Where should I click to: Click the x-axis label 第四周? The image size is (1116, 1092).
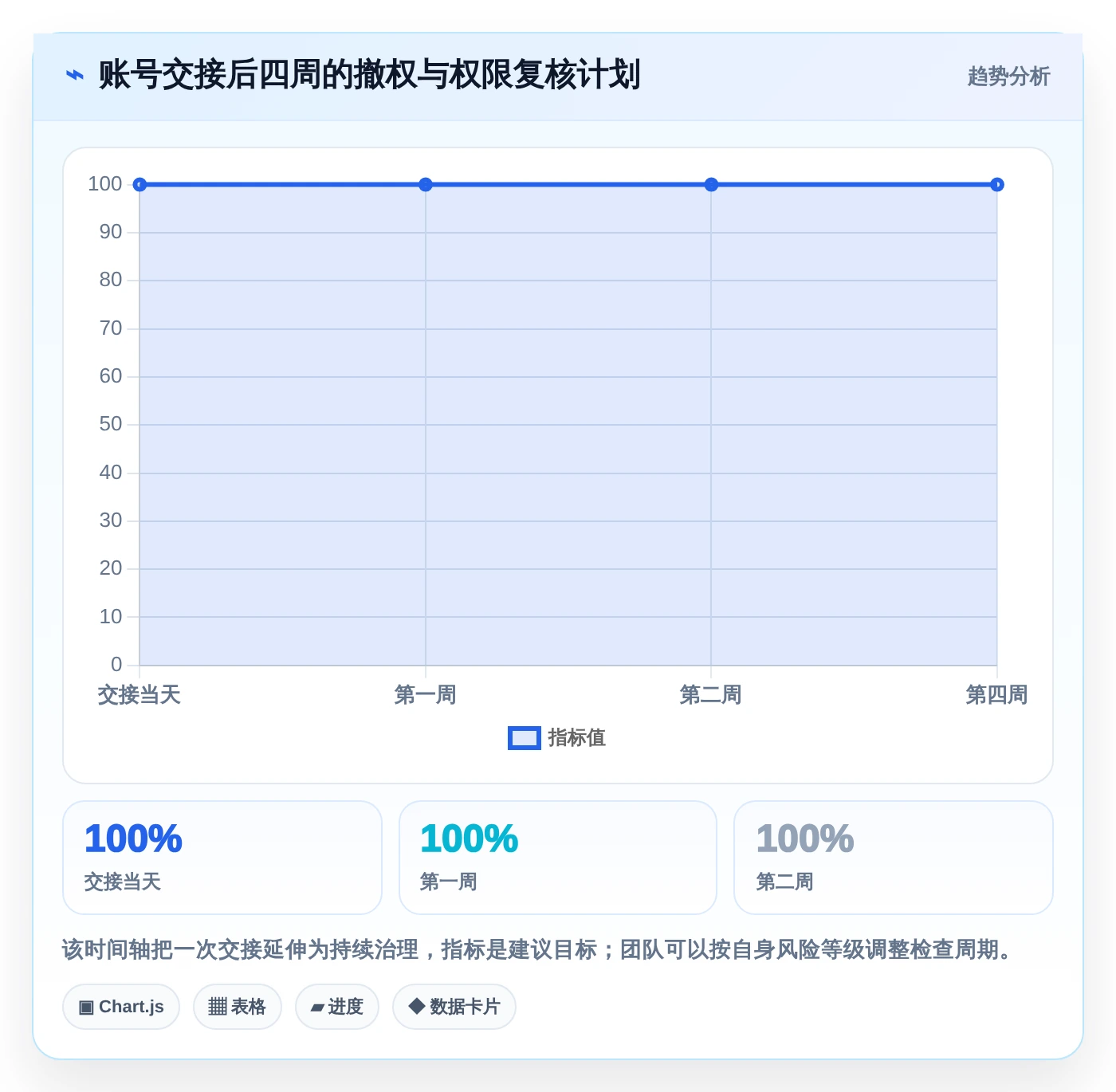pyautogui.click(x=996, y=695)
